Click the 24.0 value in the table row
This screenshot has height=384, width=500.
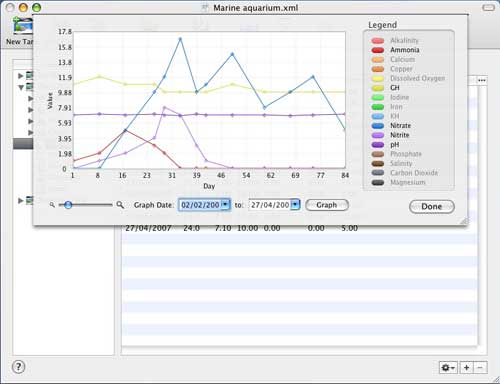click(x=192, y=228)
